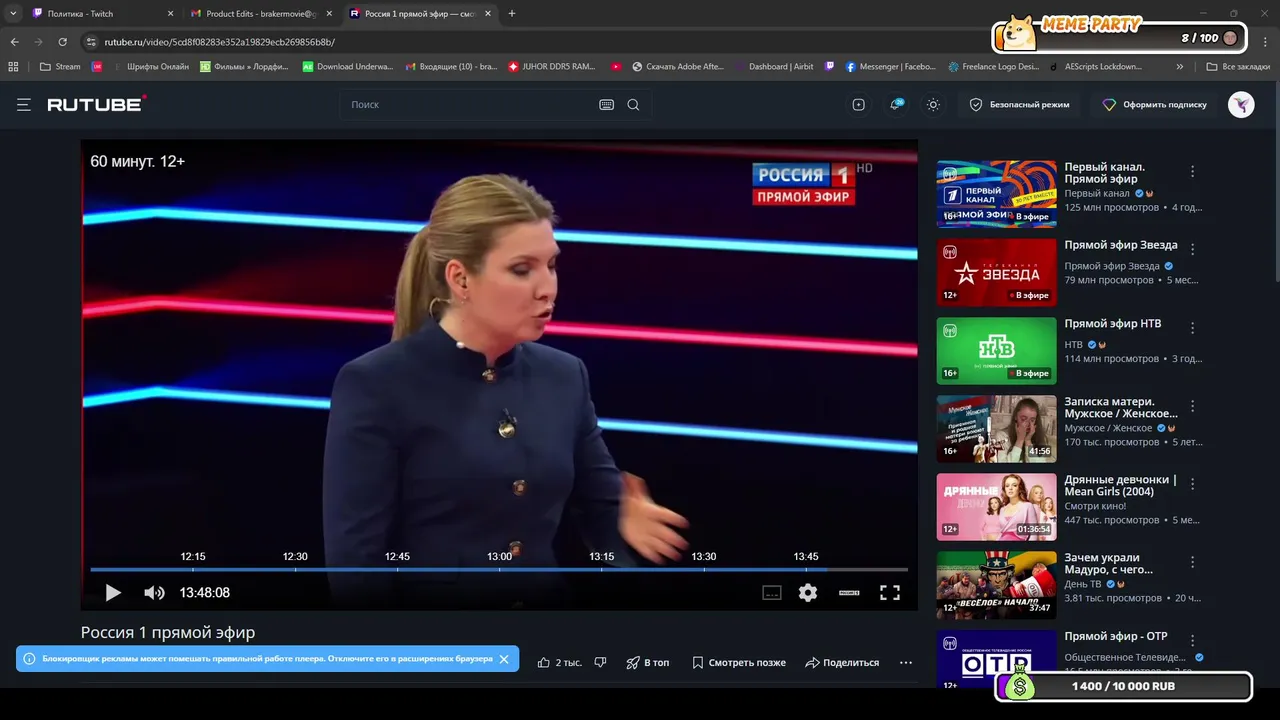The height and width of the screenshot is (720, 1280).
Task: Click the upload video plus icon
Action: (858, 105)
